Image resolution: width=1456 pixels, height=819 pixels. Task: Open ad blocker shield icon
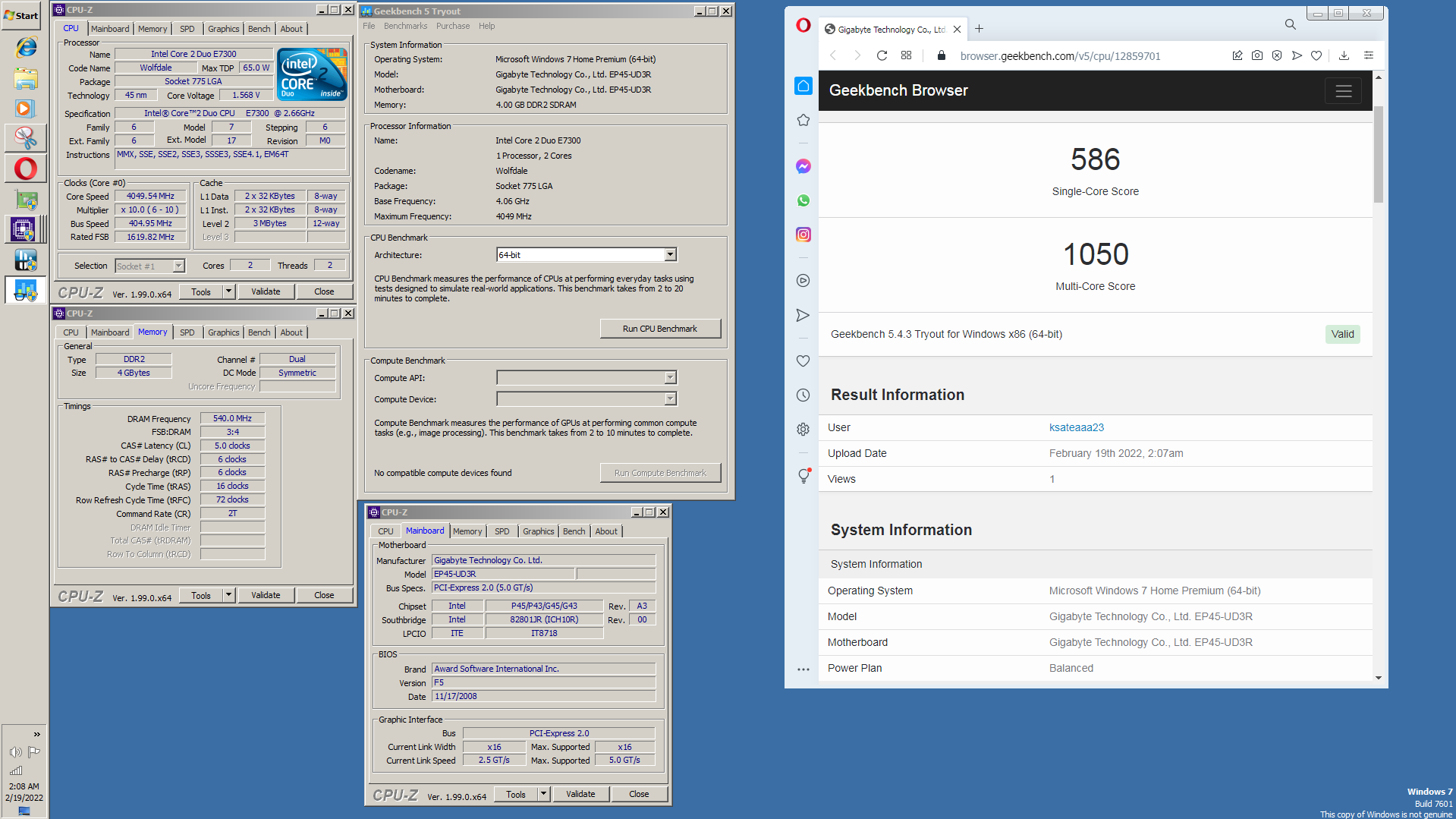pyautogui.click(x=1277, y=55)
